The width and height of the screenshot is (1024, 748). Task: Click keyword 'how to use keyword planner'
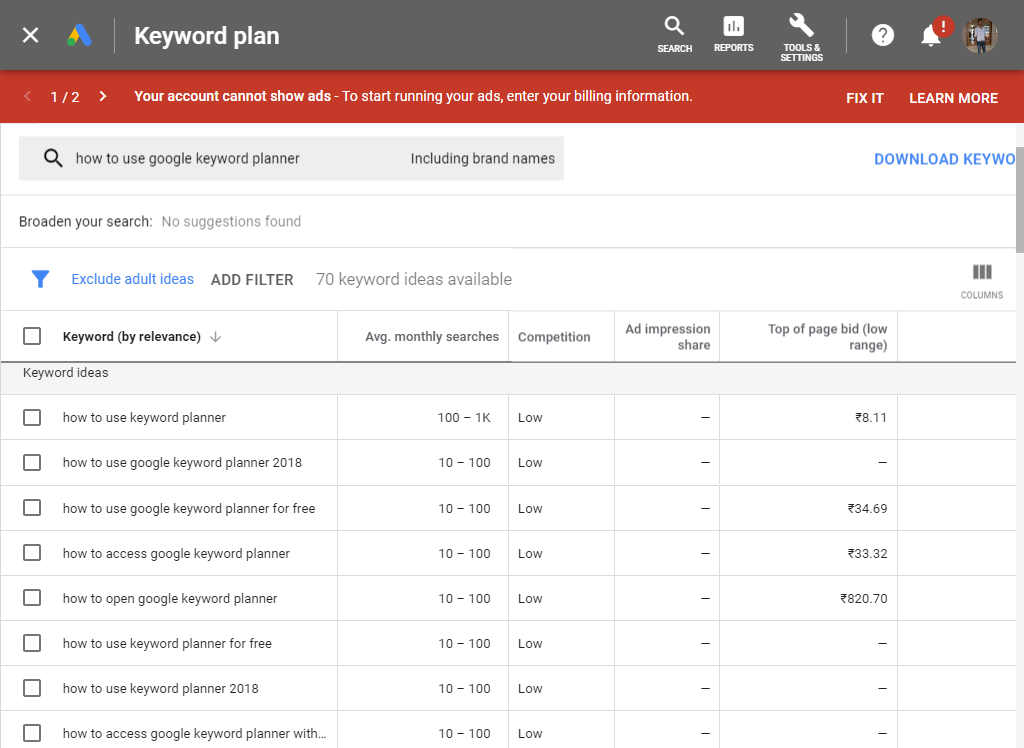(144, 417)
